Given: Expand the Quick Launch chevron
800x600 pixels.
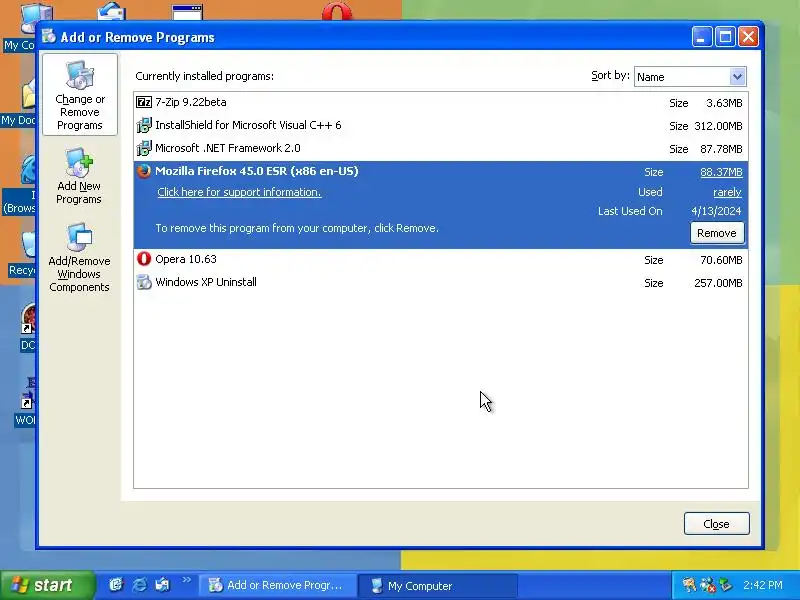Looking at the screenshot, I should click(x=186, y=580).
